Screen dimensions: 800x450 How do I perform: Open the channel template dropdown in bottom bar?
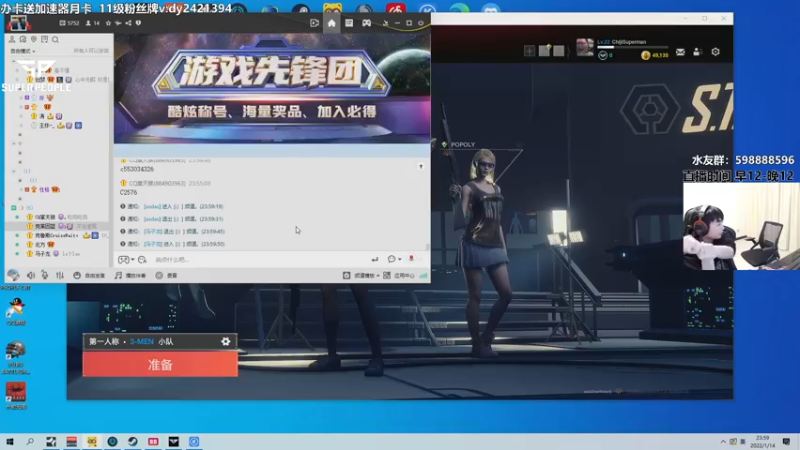(x=361, y=276)
